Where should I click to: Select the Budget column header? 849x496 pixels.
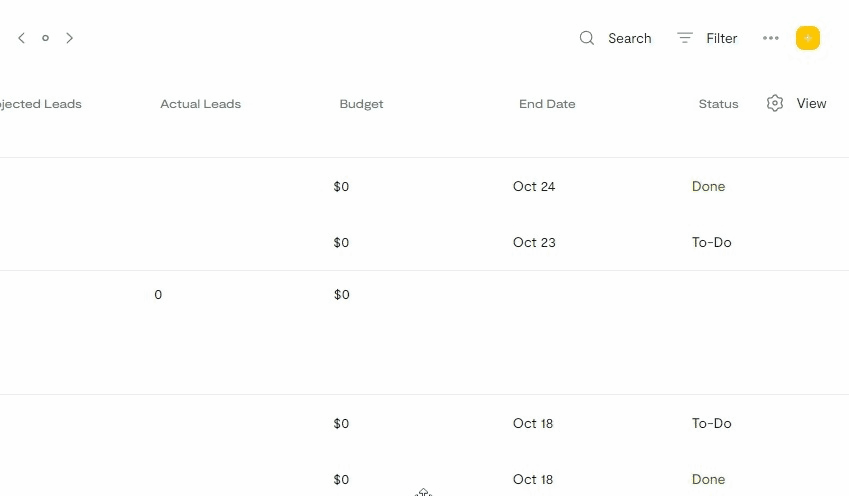(361, 104)
